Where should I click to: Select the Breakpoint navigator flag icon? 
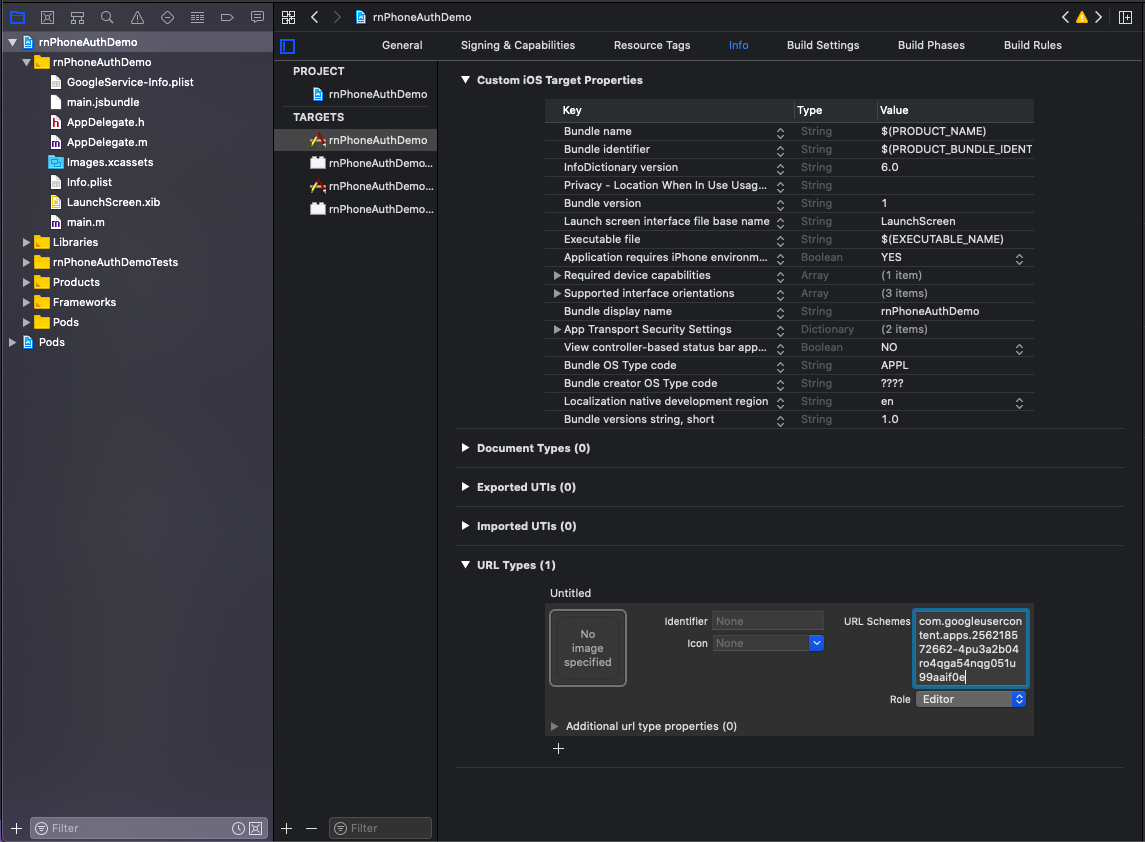pyautogui.click(x=227, y=17)
